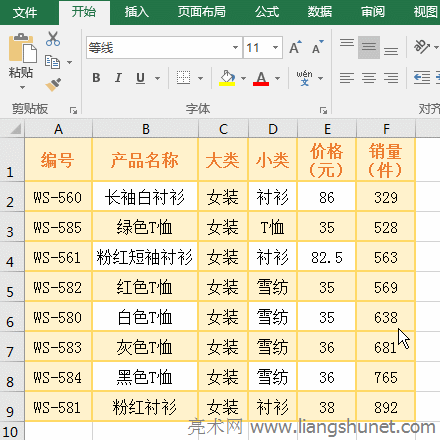Select the 销量（件）header cell
Screen dimensions: 440x440
pyautogui.click(x=386, y=160)
